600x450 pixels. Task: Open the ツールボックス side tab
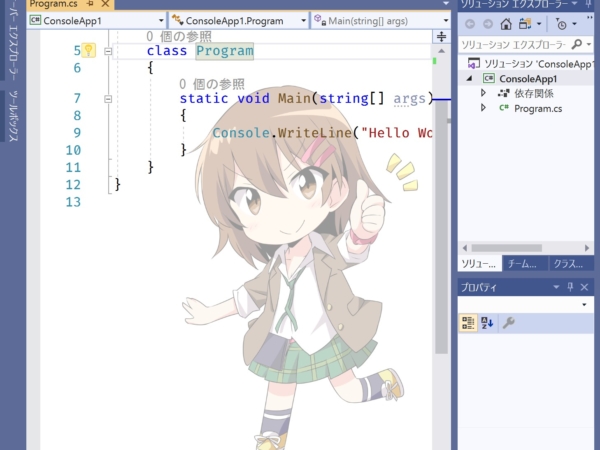coord(13,116)
